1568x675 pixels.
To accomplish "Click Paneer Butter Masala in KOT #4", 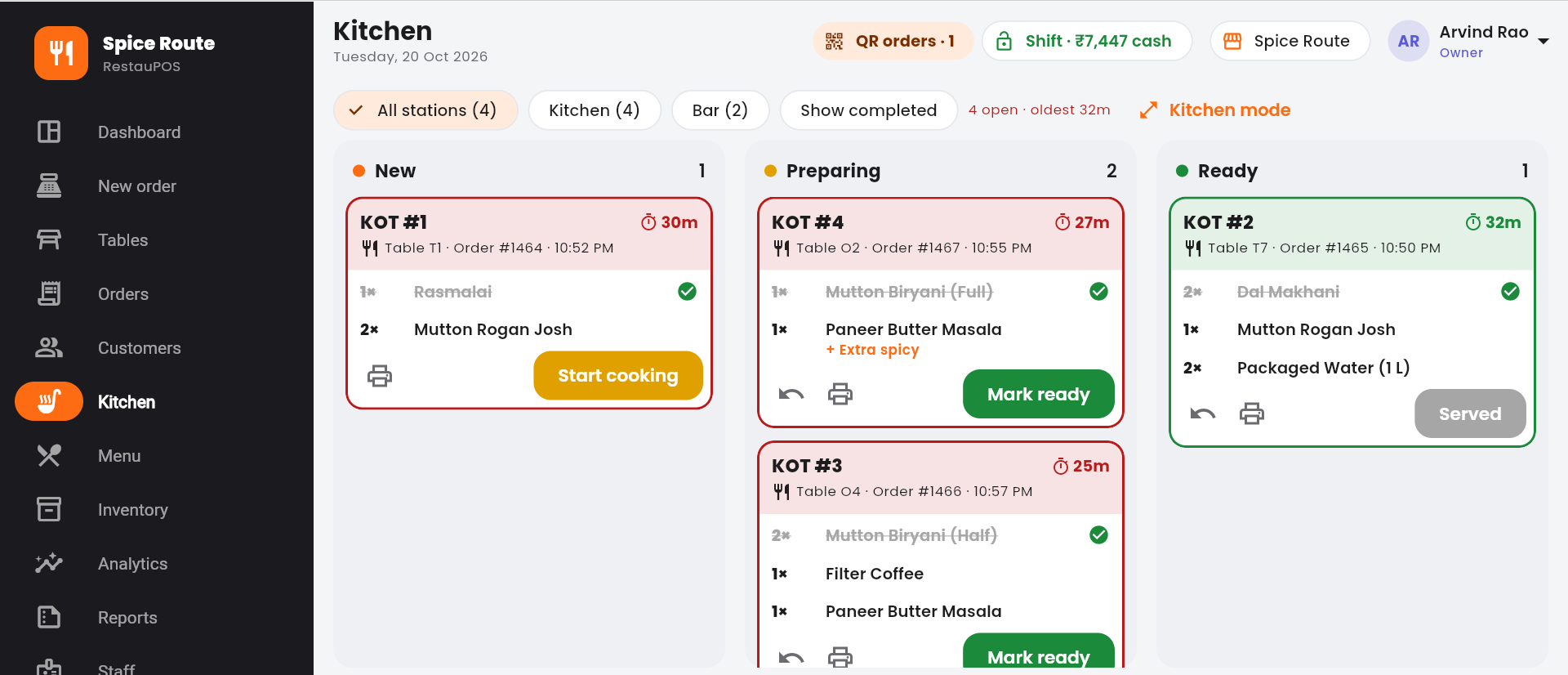I will pyautogui.click(x=913, y=329).
